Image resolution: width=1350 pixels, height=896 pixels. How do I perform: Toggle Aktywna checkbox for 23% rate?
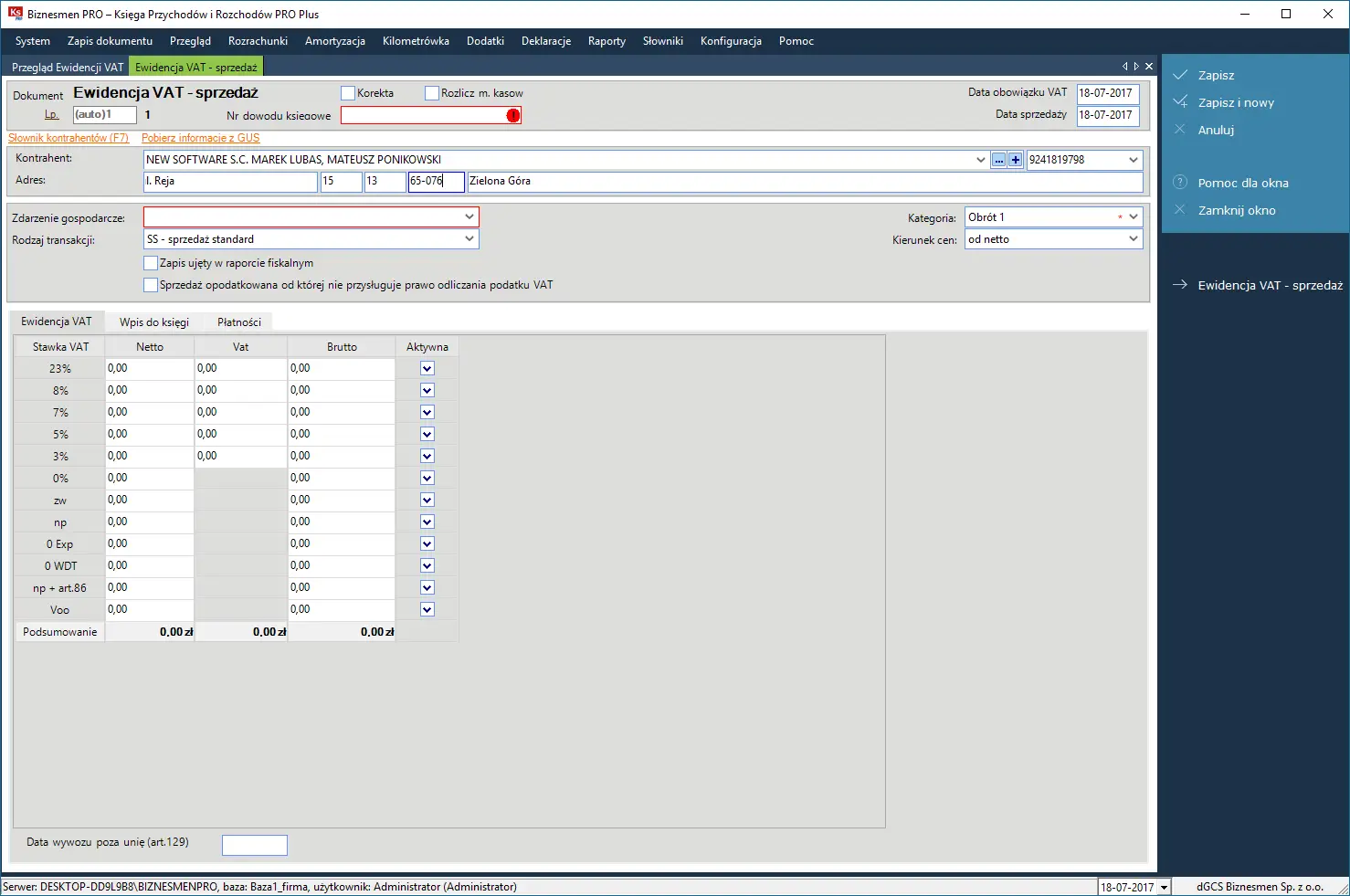[427, 368]
